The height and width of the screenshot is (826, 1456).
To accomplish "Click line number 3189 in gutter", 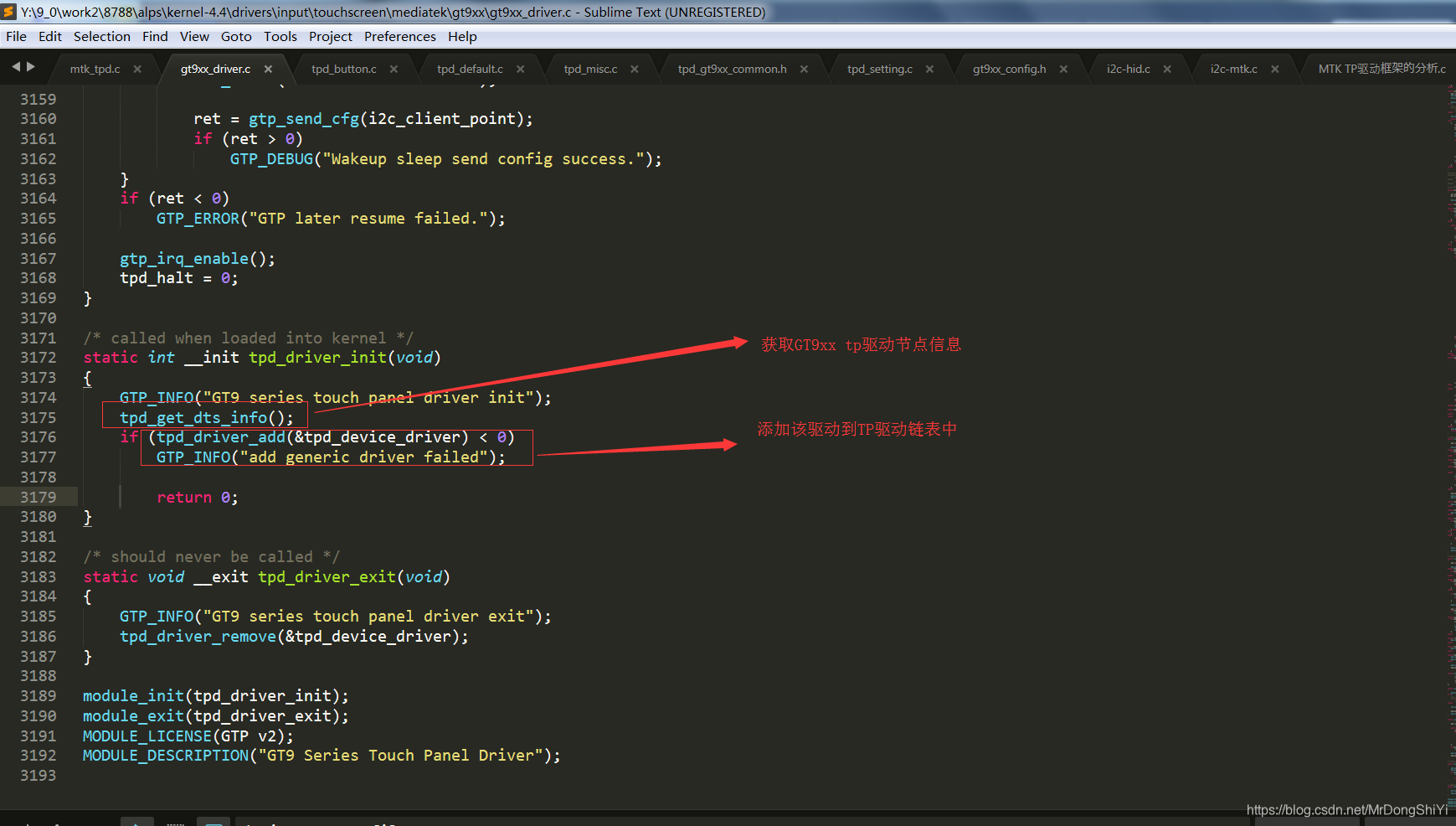I will coord(39,695).
